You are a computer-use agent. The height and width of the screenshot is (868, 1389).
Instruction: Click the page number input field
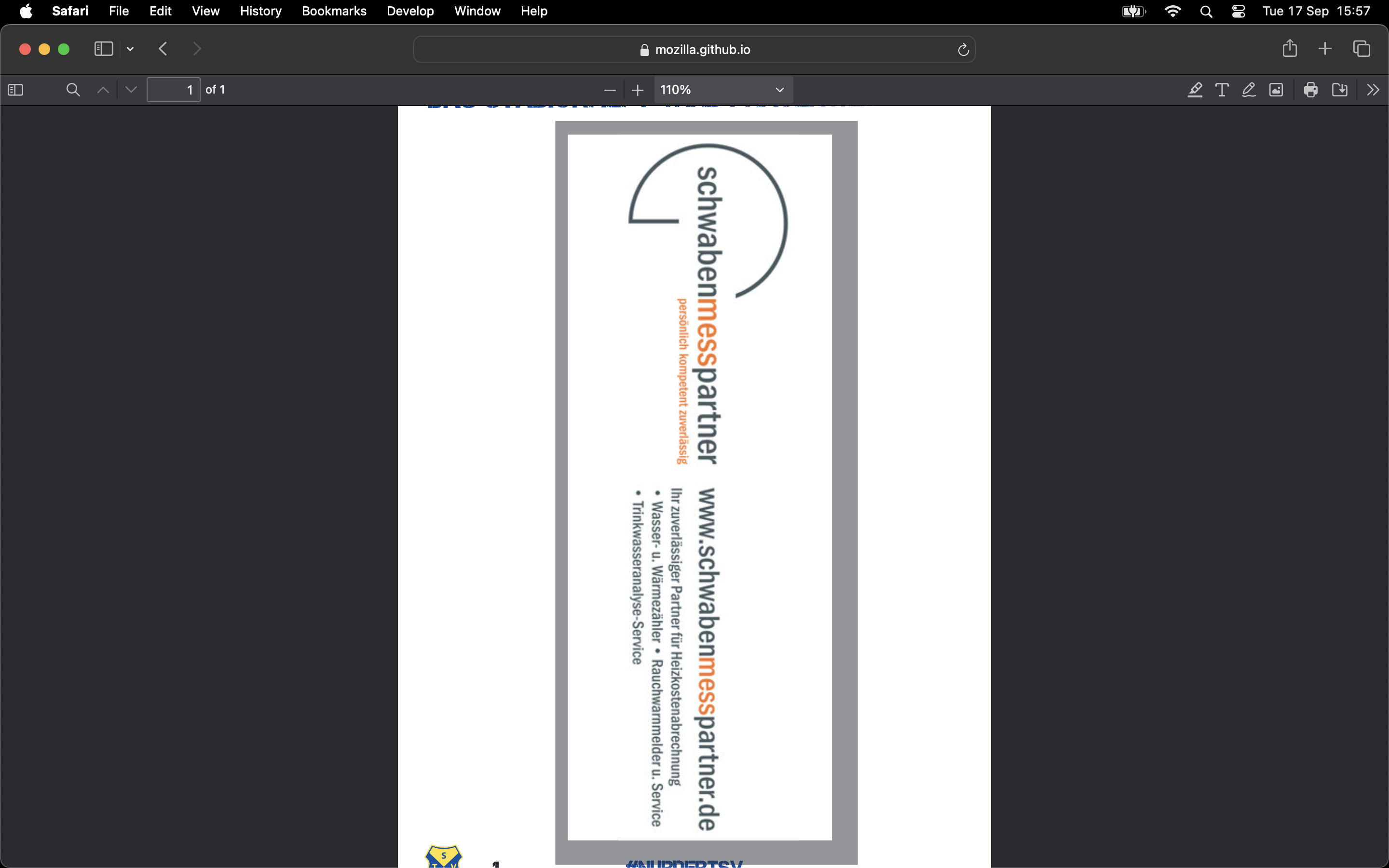[x=173, y=90]
